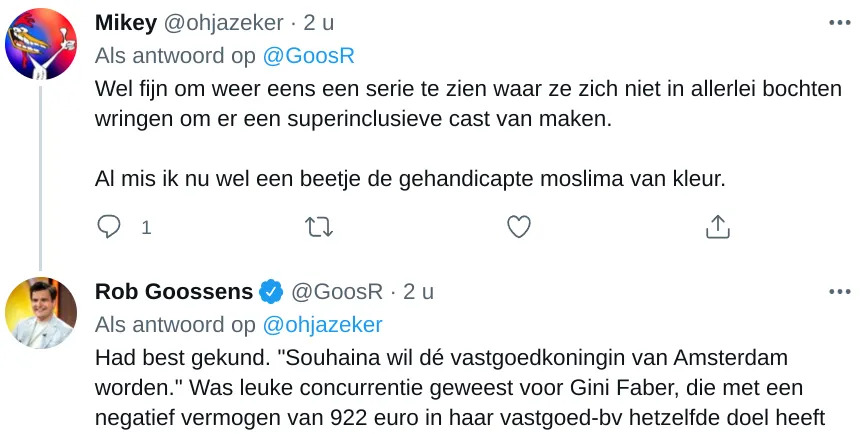Viewport: 865px width, 434px height.
Task: Open the 2 u timestamp on Rob Goossens' tweet
Action: pos(419,292)
